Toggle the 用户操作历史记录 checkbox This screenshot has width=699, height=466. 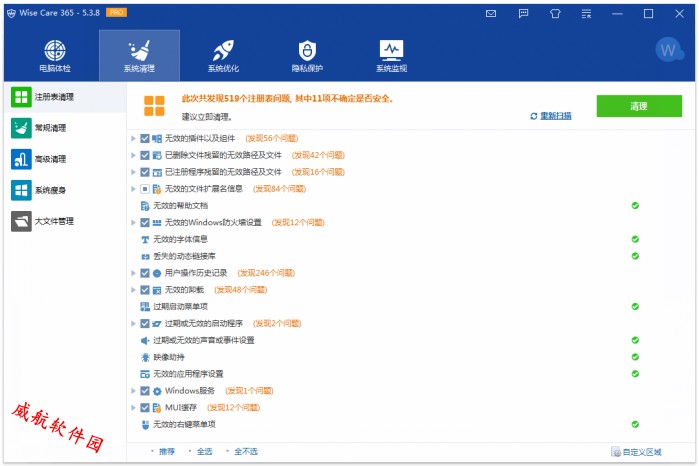coord(145,273)
